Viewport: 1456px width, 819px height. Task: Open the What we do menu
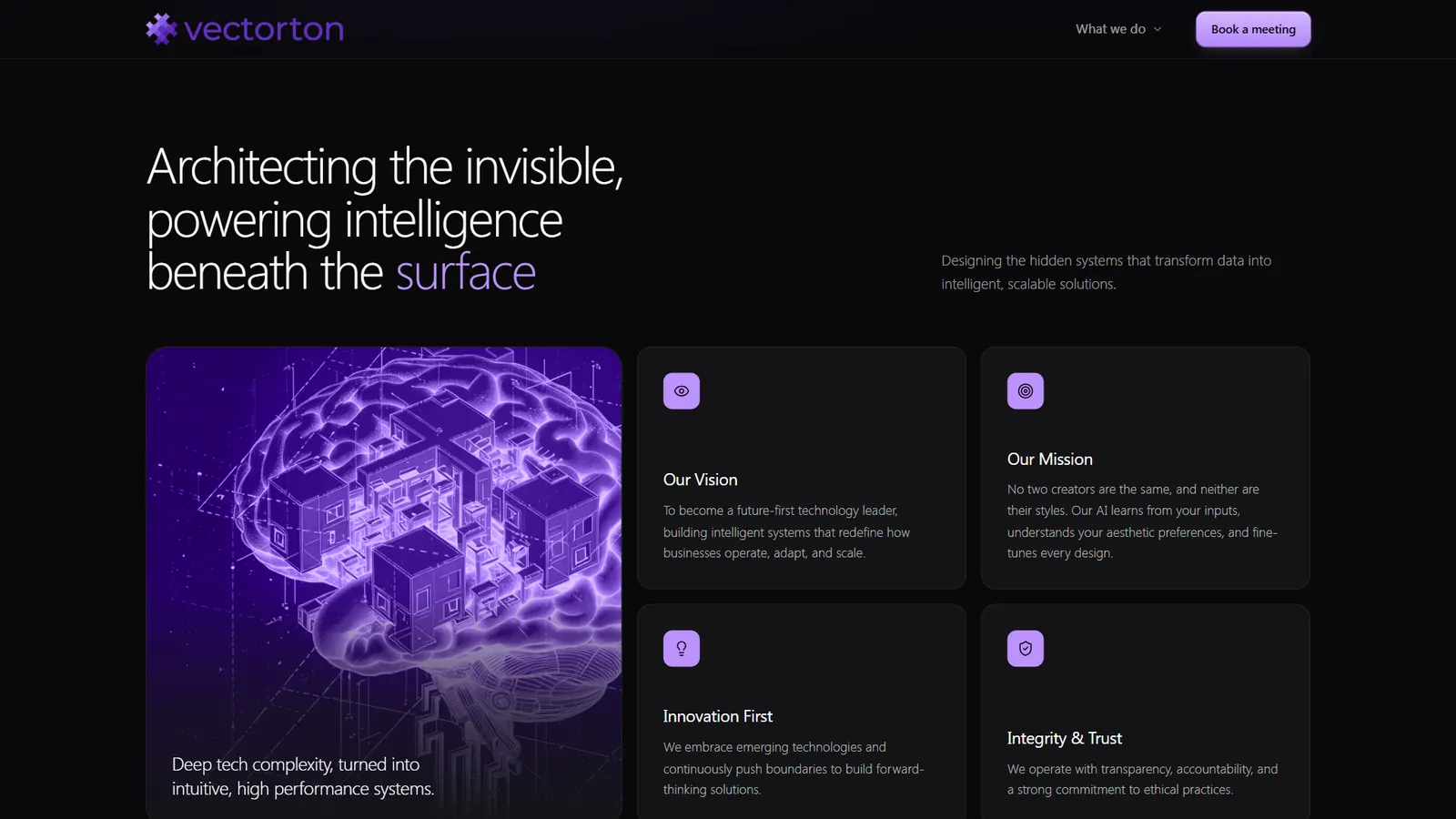click(1118, 29)
